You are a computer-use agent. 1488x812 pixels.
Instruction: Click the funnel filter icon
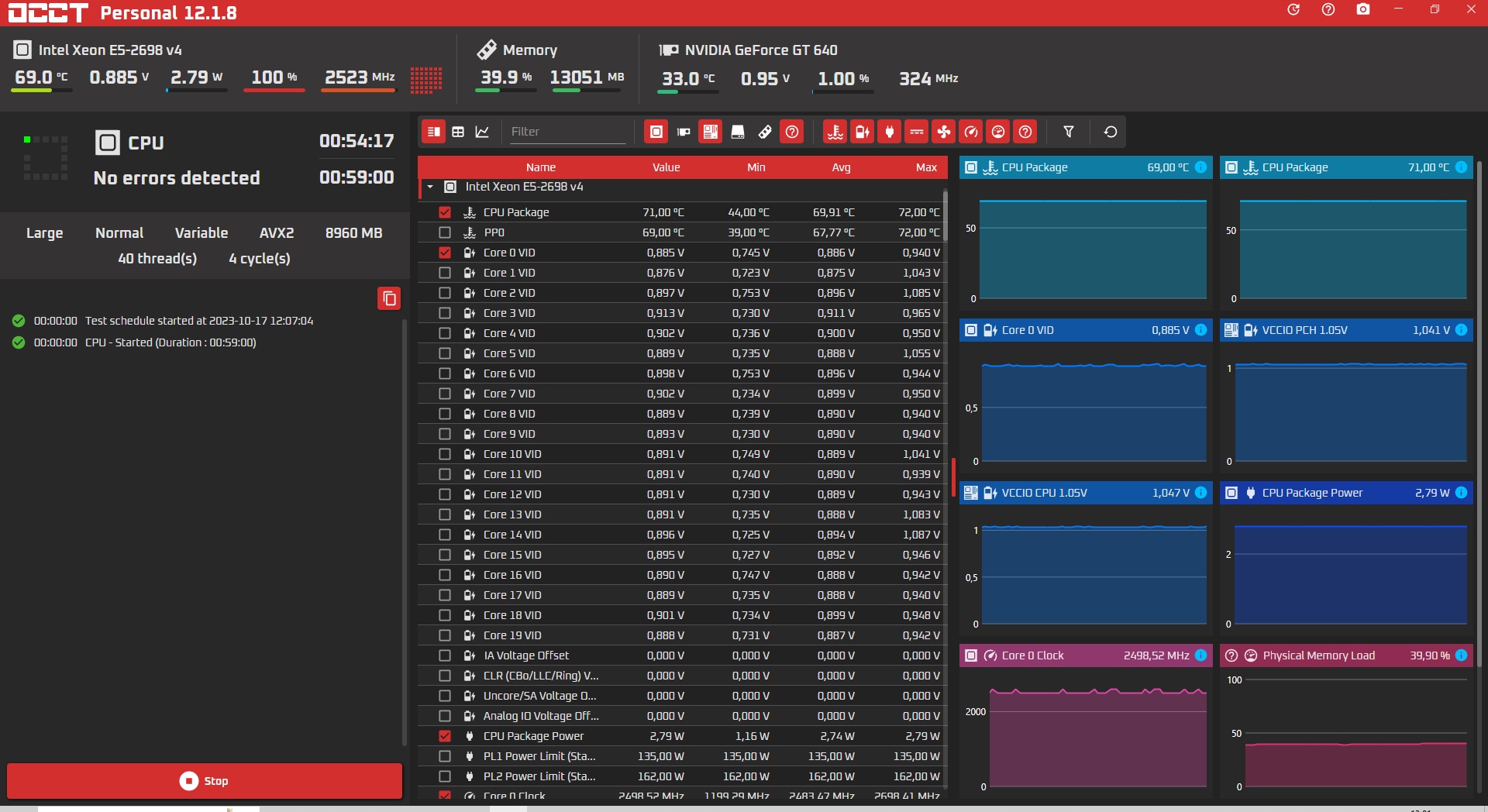click(1069, 132)
